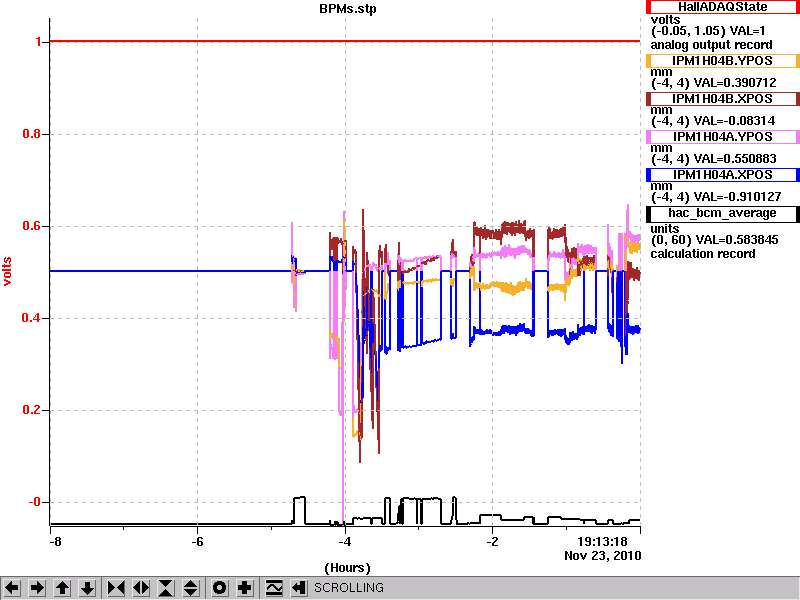
Task: Click 'analog output record' description
Action: 711,45
